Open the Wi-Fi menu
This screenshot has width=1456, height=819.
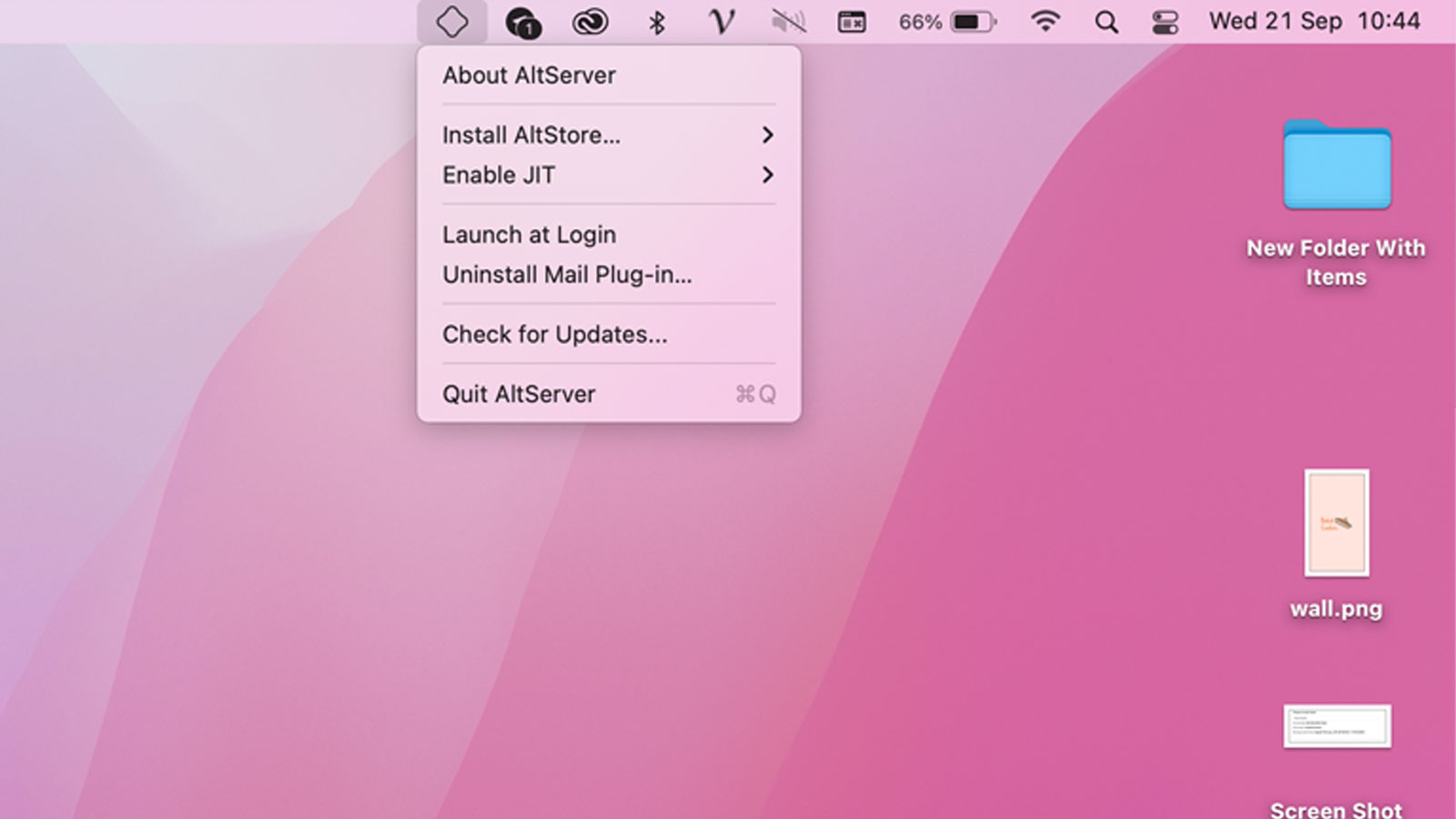pos(1046,22)
